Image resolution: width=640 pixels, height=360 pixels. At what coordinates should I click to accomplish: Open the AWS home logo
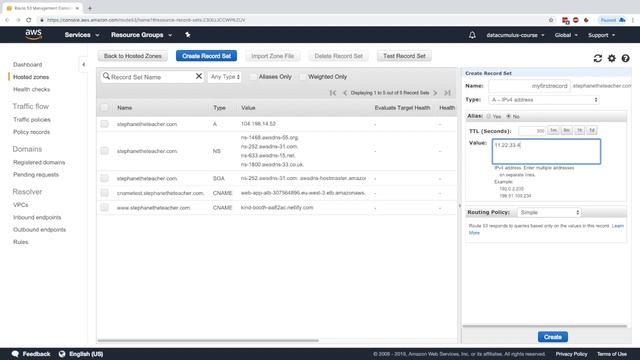click(x=33, y=35)
